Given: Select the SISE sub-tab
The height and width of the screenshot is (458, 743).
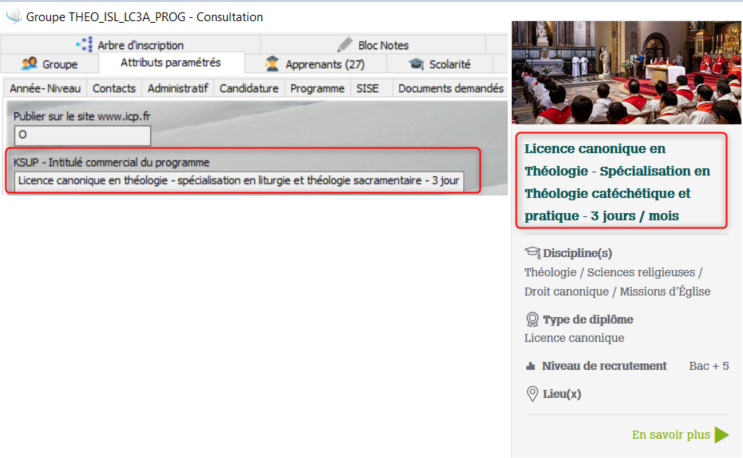Looking at the screenshot, I should click(367, 88).
